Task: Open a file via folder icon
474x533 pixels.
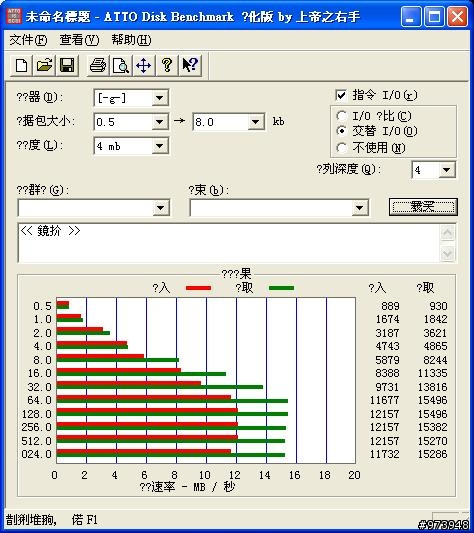Action: 44,65
